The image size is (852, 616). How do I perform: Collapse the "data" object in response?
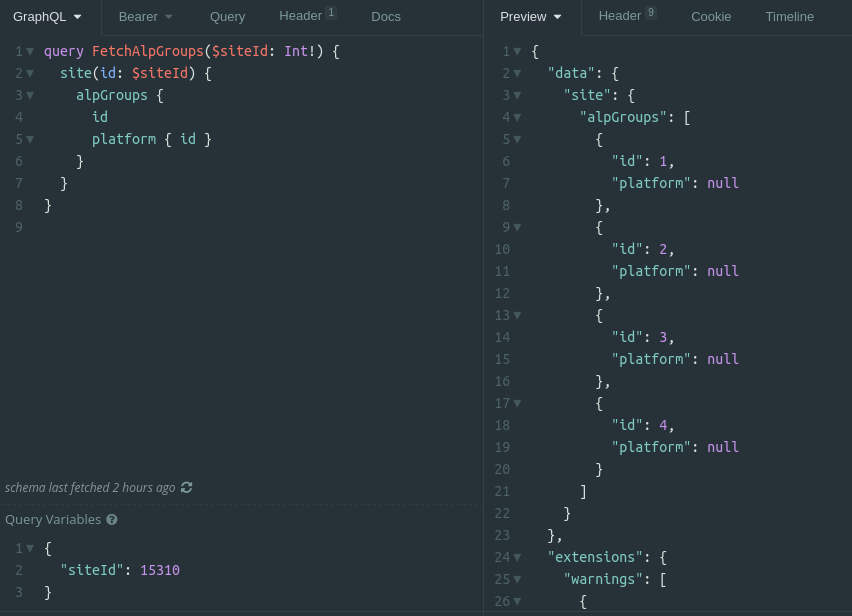[x=517, y=73]
